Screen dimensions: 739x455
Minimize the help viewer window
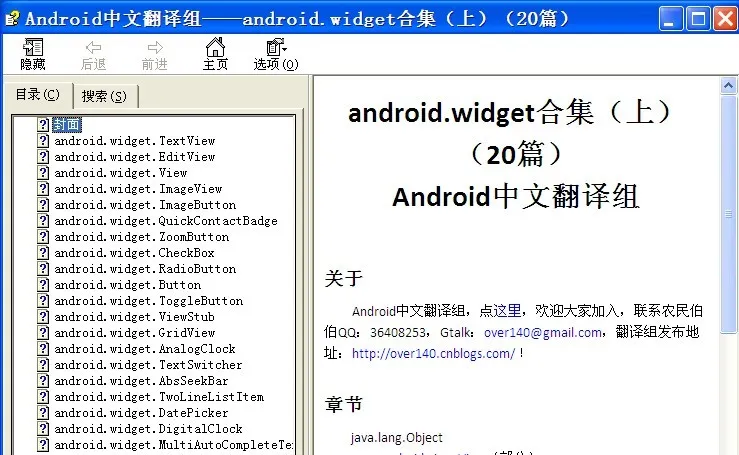coord(670,19)
